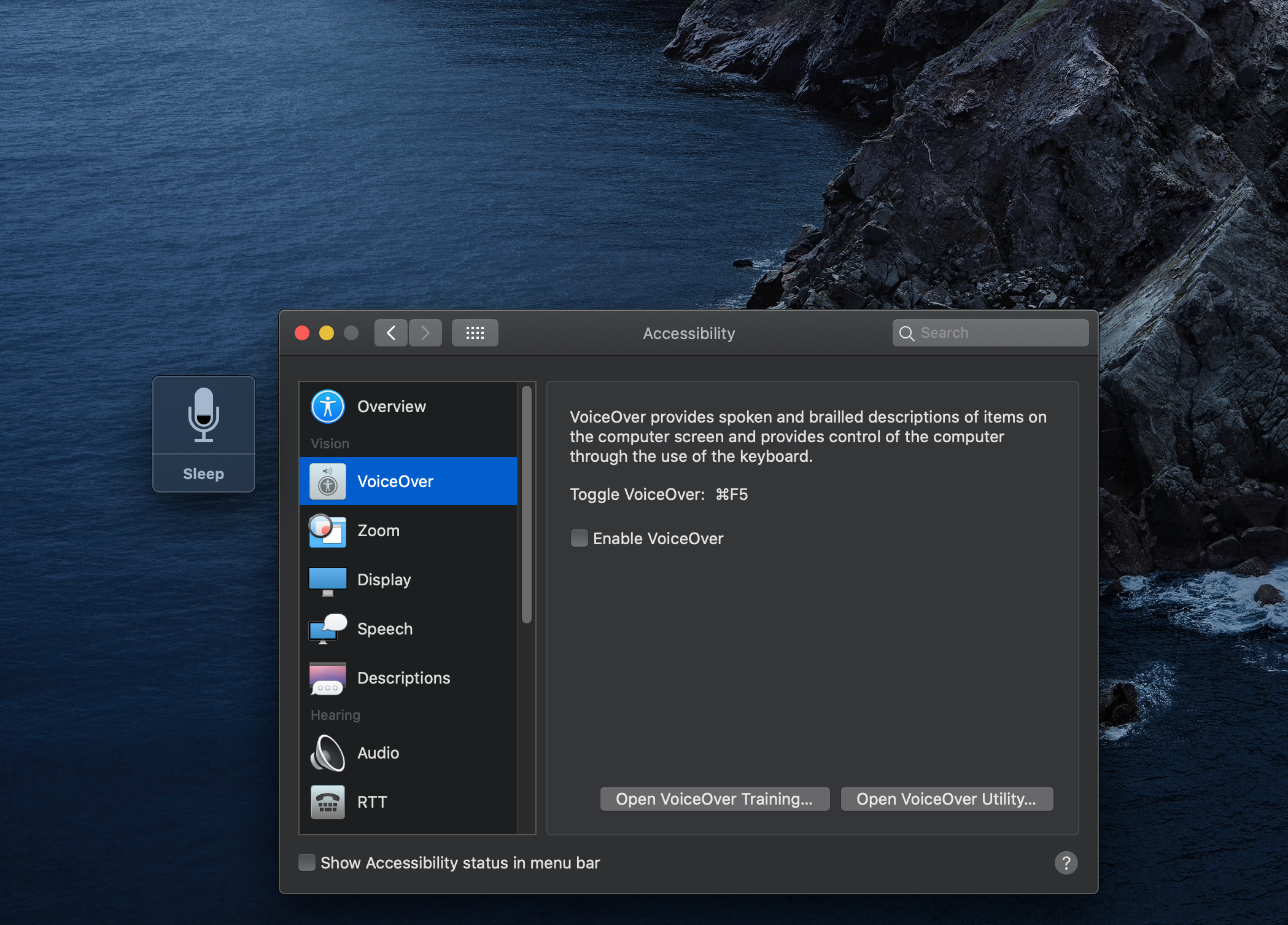Viewport: 1288px width, 925px height.
Task: Click the Sleep label under microphone
Action: 204,474
